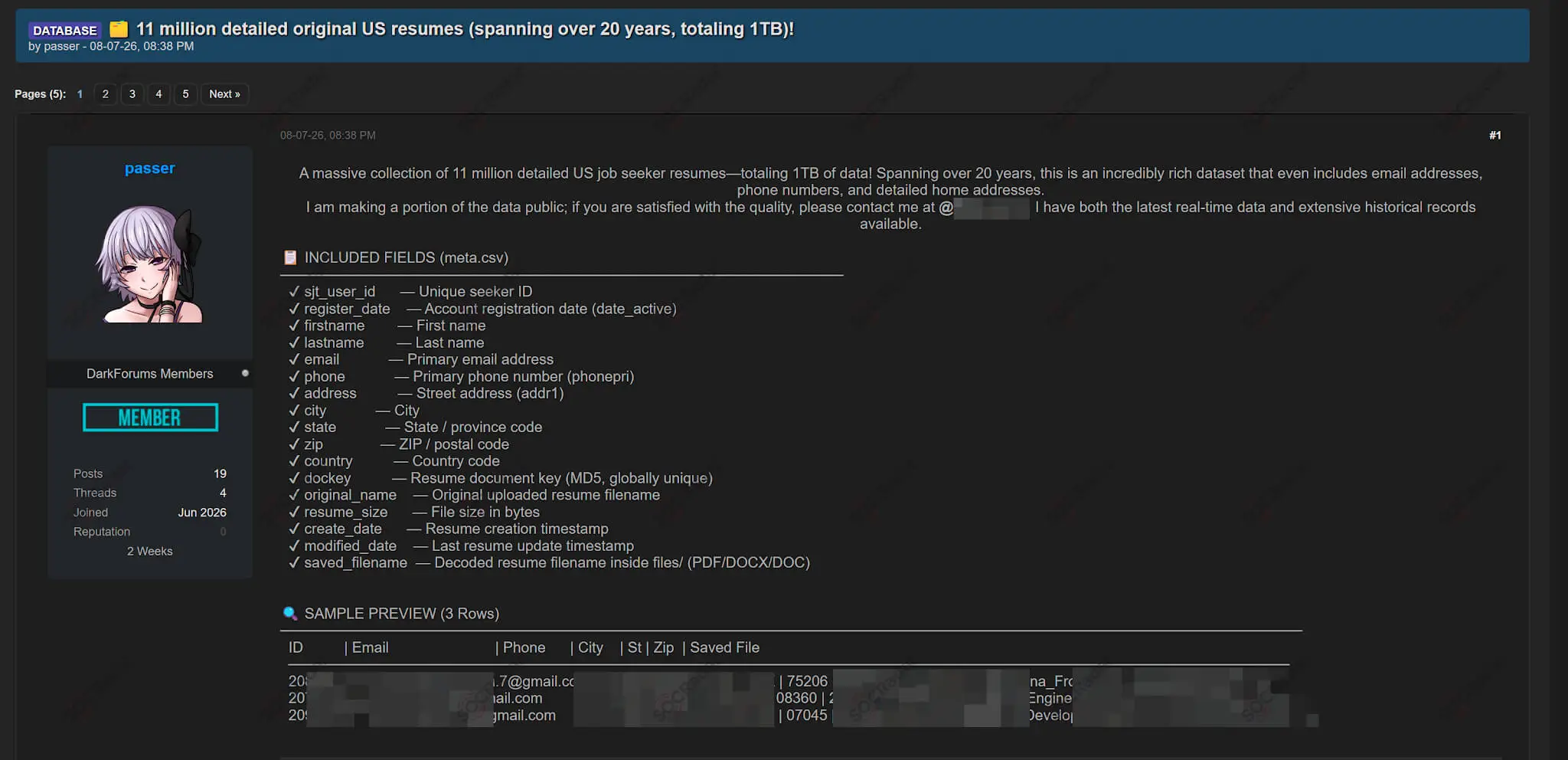Screen dimensions: 1568x760
Task: Click the clipboard icon beside INCLUDED FIELDS
Action: (290, 257)
